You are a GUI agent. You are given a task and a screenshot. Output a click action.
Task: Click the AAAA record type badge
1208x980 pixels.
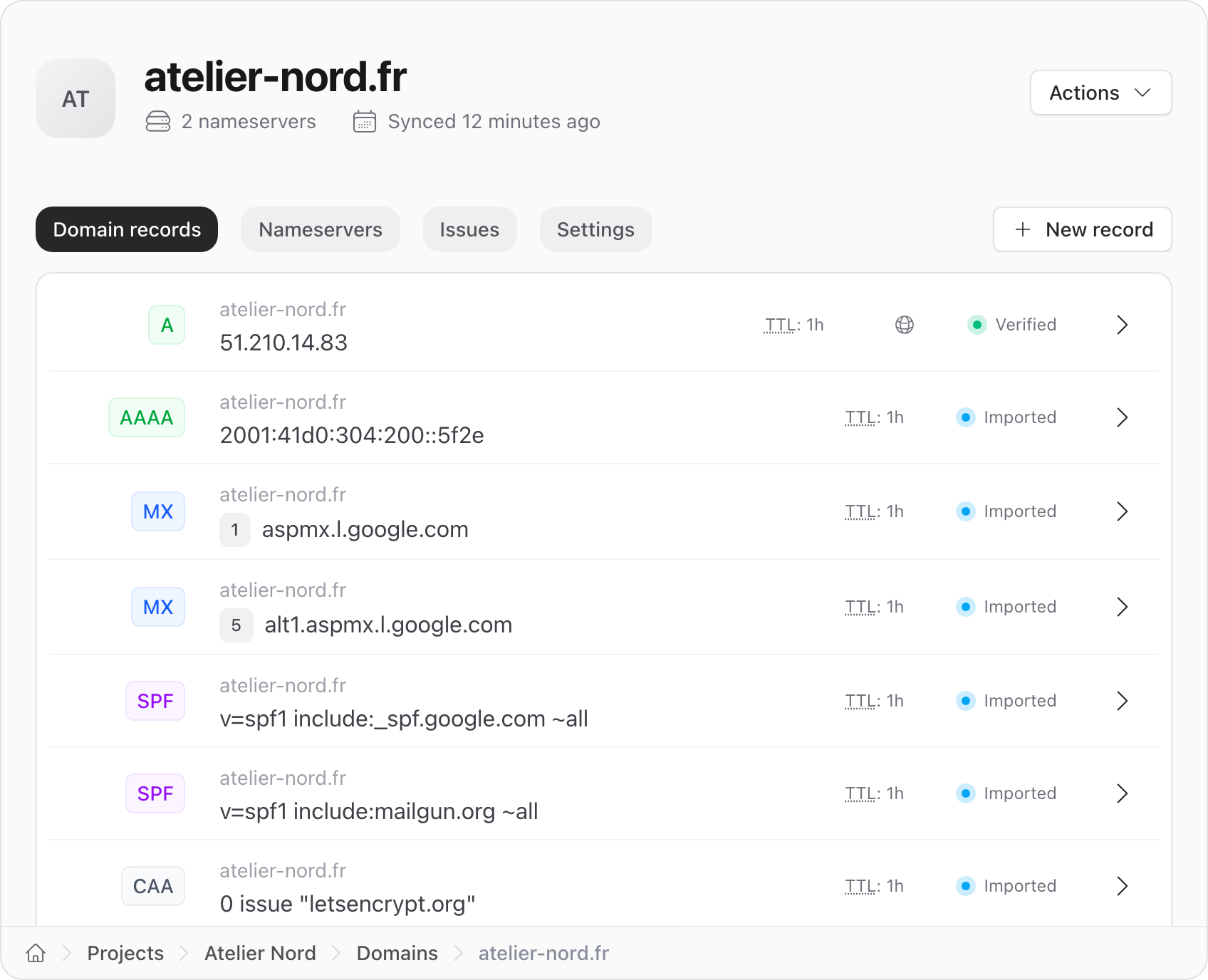pos(147,417)
